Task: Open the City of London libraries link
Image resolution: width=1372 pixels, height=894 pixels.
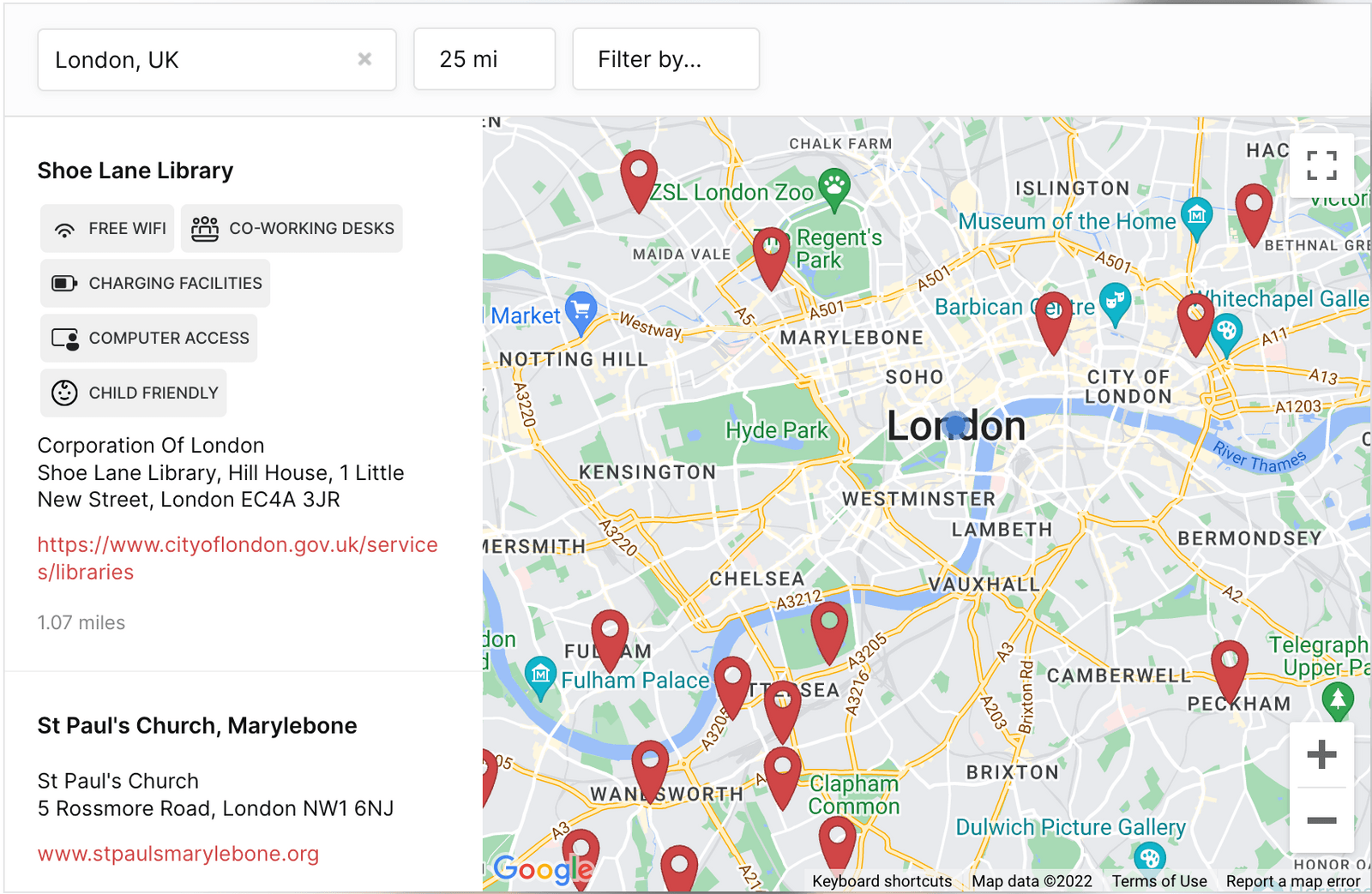Action: 237,558
